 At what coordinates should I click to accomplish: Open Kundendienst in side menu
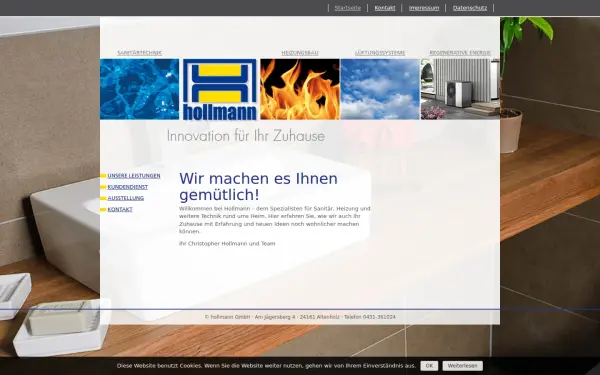click(x=127, y=187)
